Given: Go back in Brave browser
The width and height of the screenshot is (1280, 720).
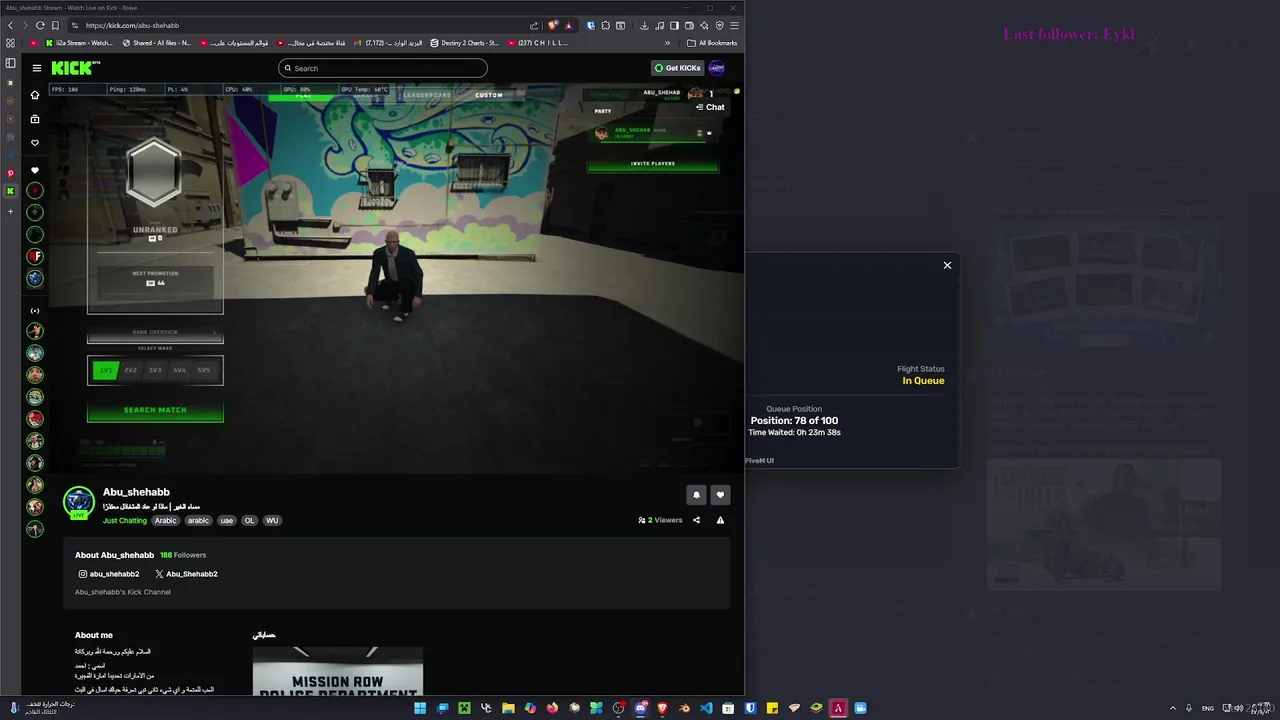Looking at the screenshot, I should pyautogui.click(x=11, y=25).
